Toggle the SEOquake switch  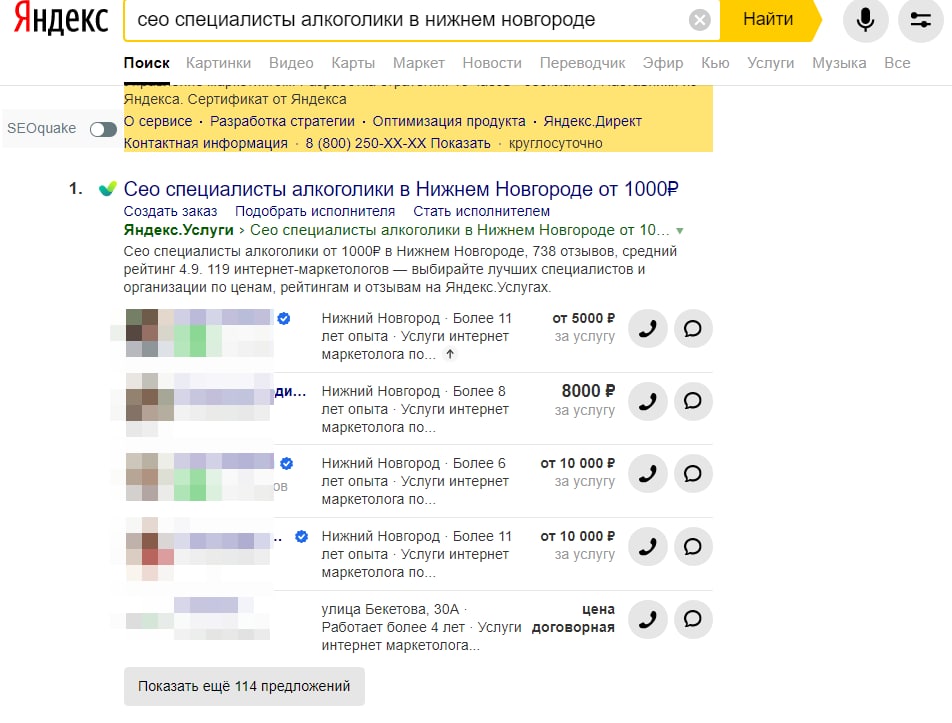103,129
